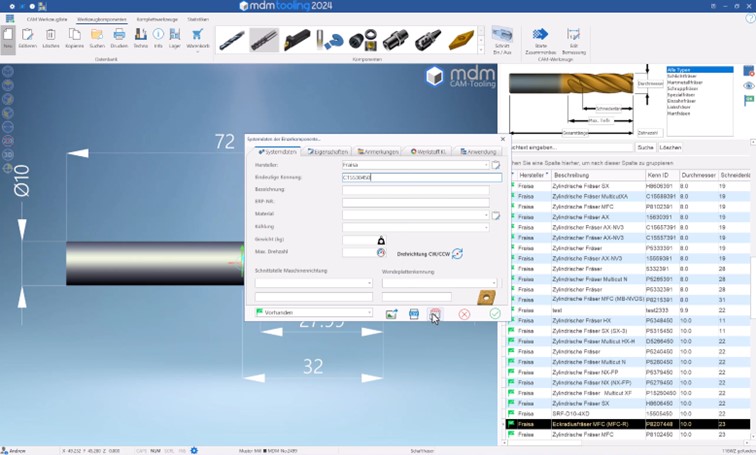Viewport: 756px width, 455px height.
Task: Confirm dialog with green checkmark
Action: 495,314
